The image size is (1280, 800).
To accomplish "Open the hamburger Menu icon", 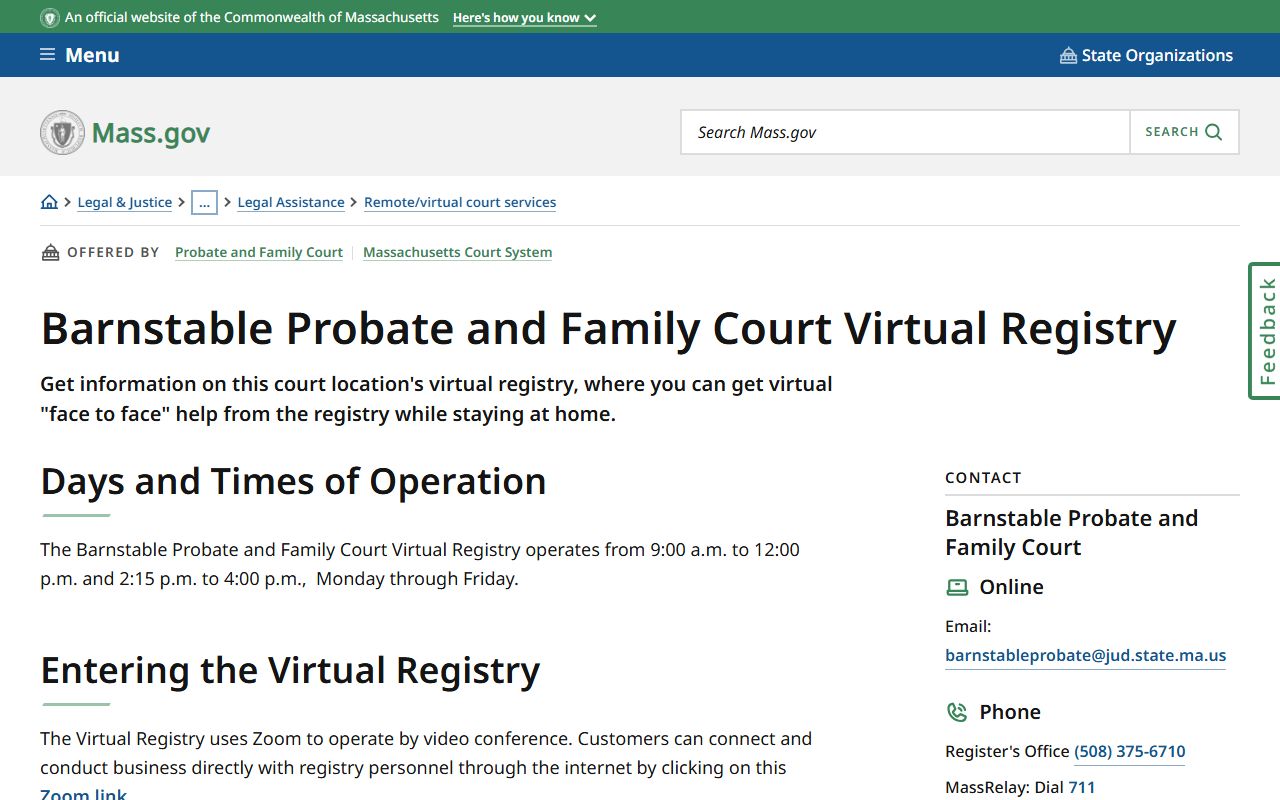I will tap(47, 55).
